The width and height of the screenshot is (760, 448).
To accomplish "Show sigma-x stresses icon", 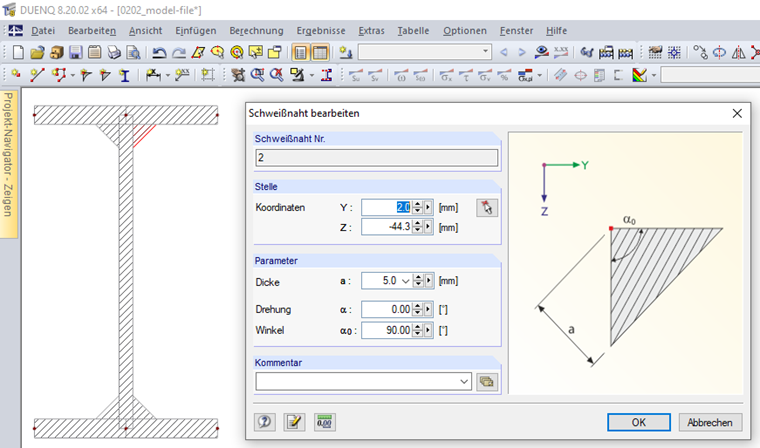I will pyautogui.click(x=446, y=75).
